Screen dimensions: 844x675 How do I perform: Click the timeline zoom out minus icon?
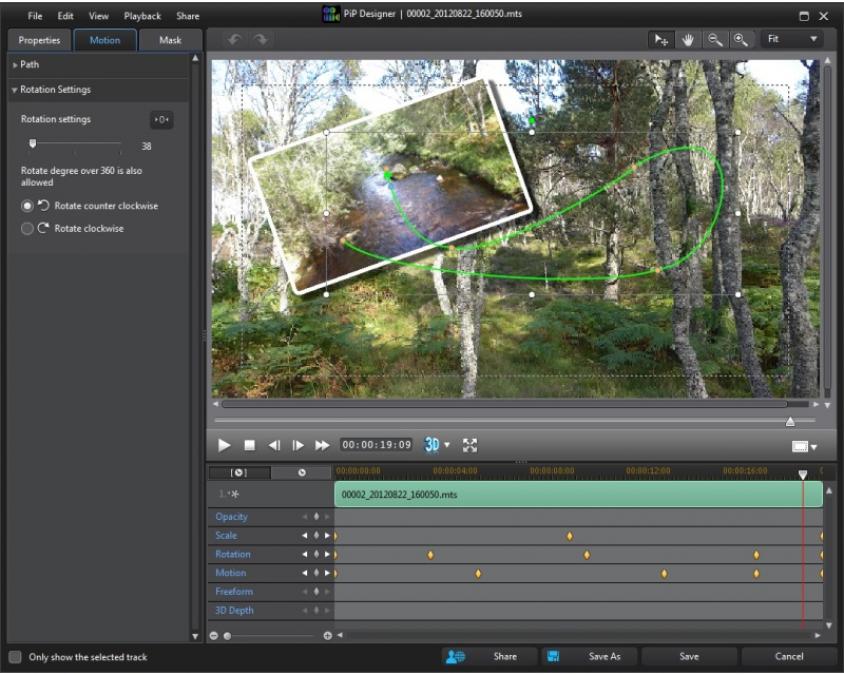tap(214, 636)
